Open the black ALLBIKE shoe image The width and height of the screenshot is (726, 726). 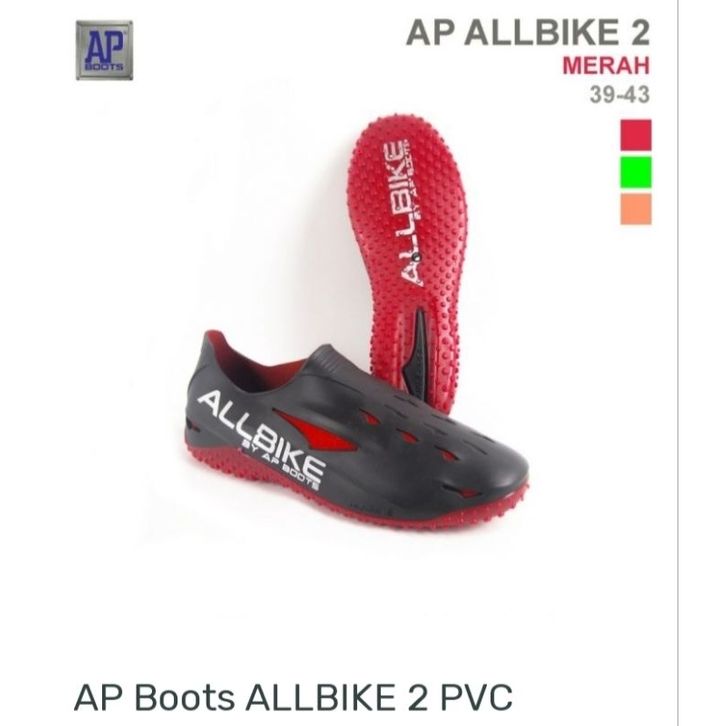coord(357,433)
